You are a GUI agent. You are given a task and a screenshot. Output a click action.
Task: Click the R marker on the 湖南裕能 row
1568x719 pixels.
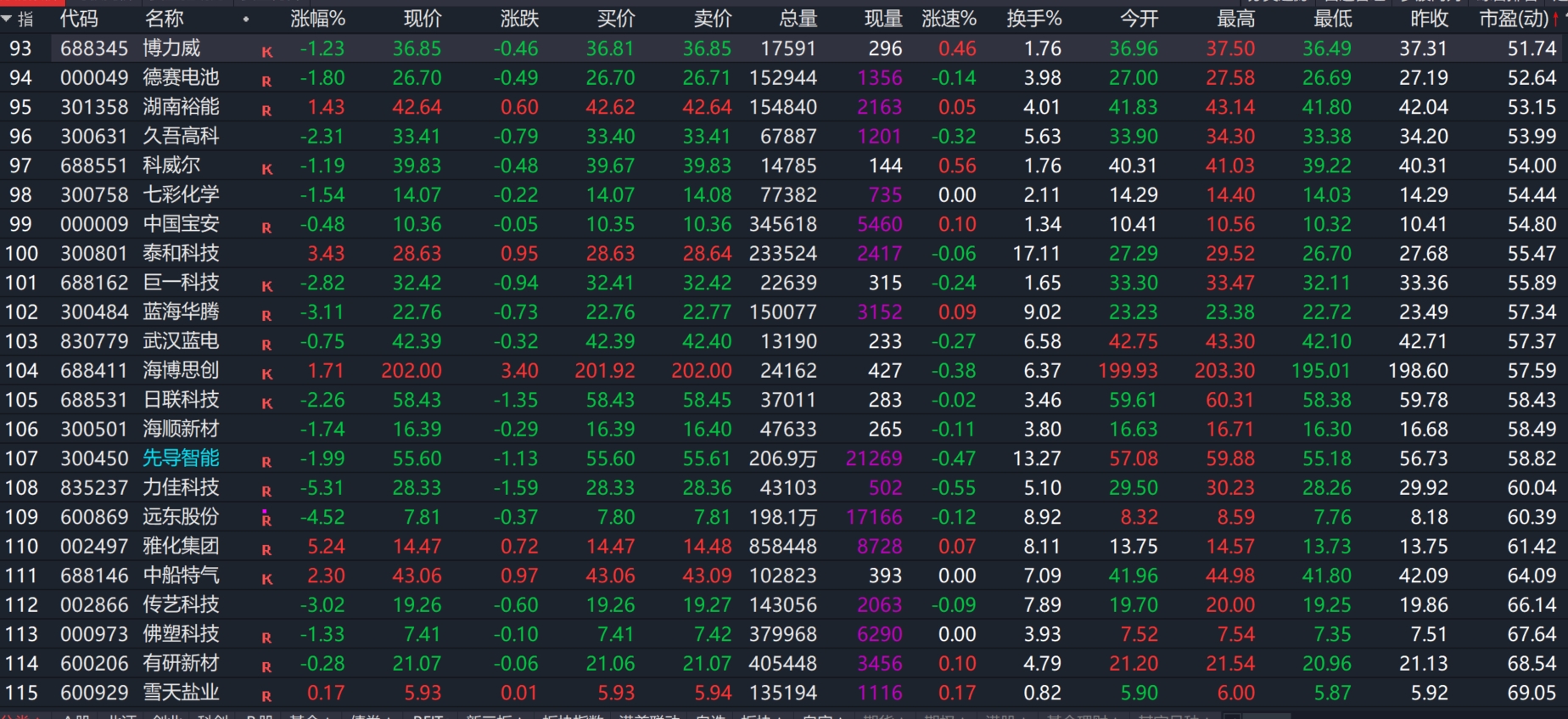click(266, 111)
